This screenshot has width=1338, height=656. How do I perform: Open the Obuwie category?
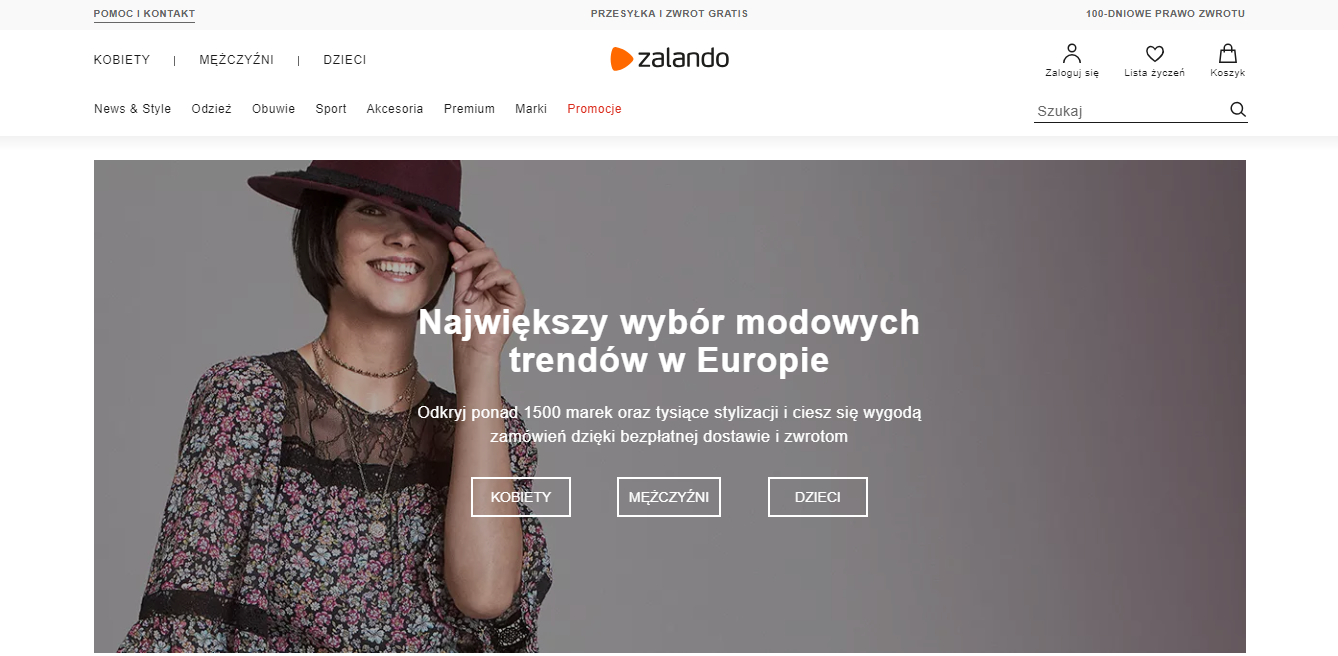tap(274, 109)
